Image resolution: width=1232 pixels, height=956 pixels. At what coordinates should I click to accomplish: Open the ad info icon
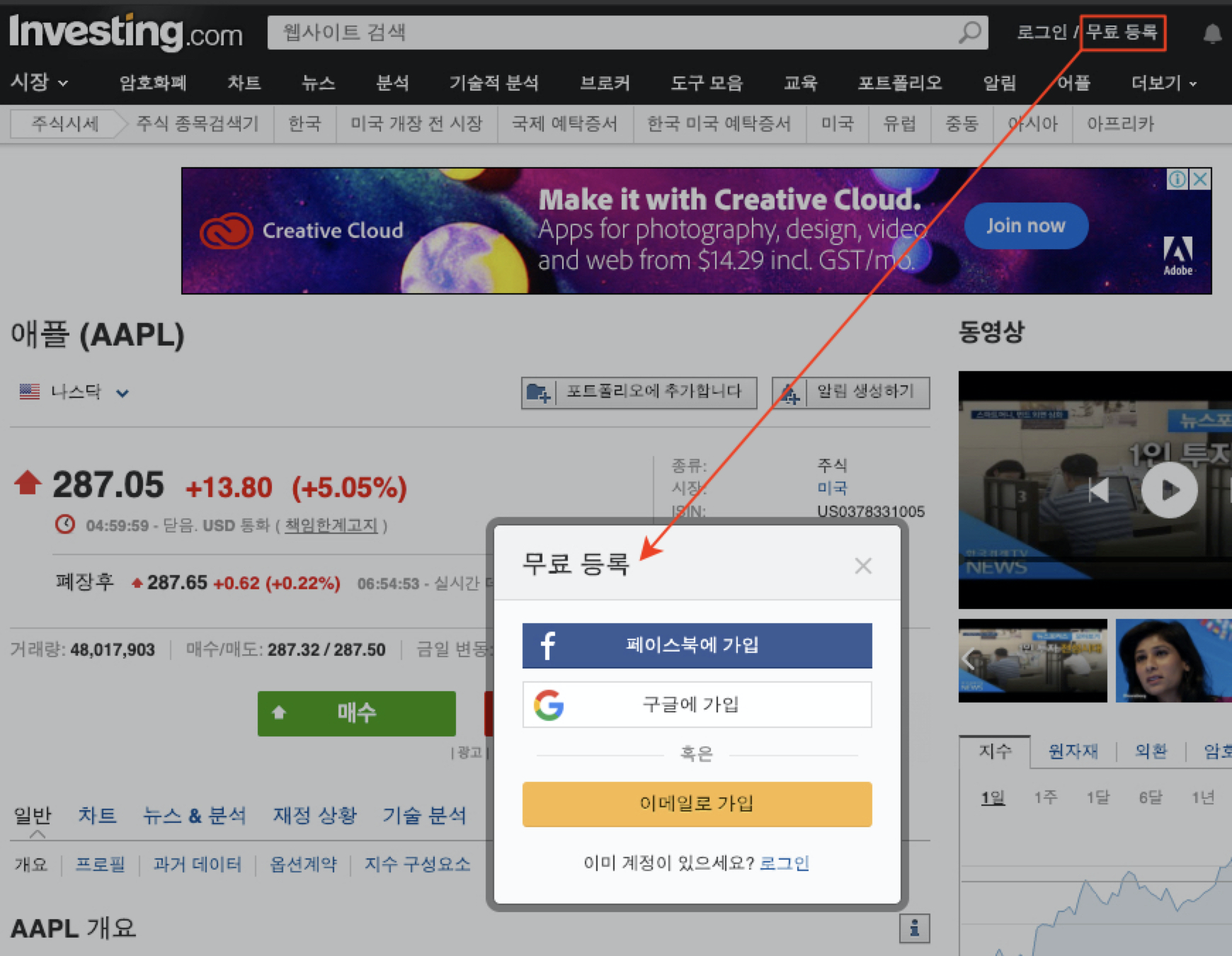pyautogui.click(x=1177, y=179)
